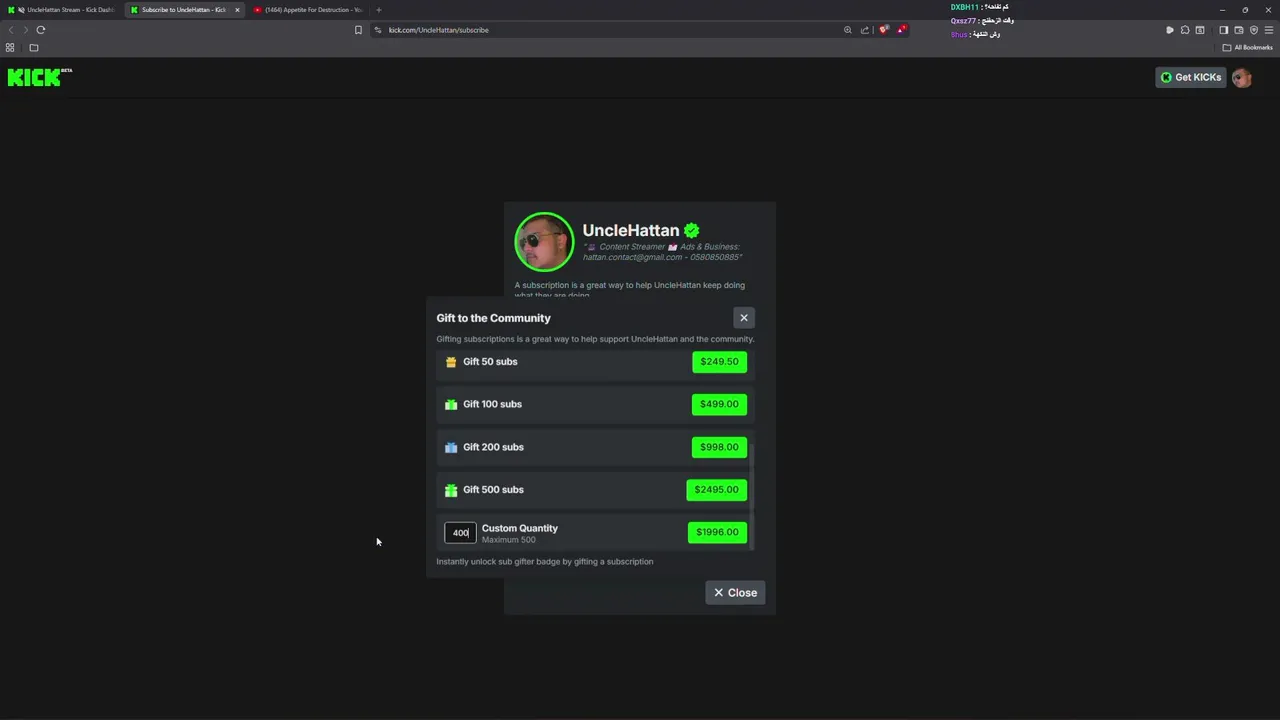Open the Brave Wallet icon

pyautogui.click(x=1239, y=30)
